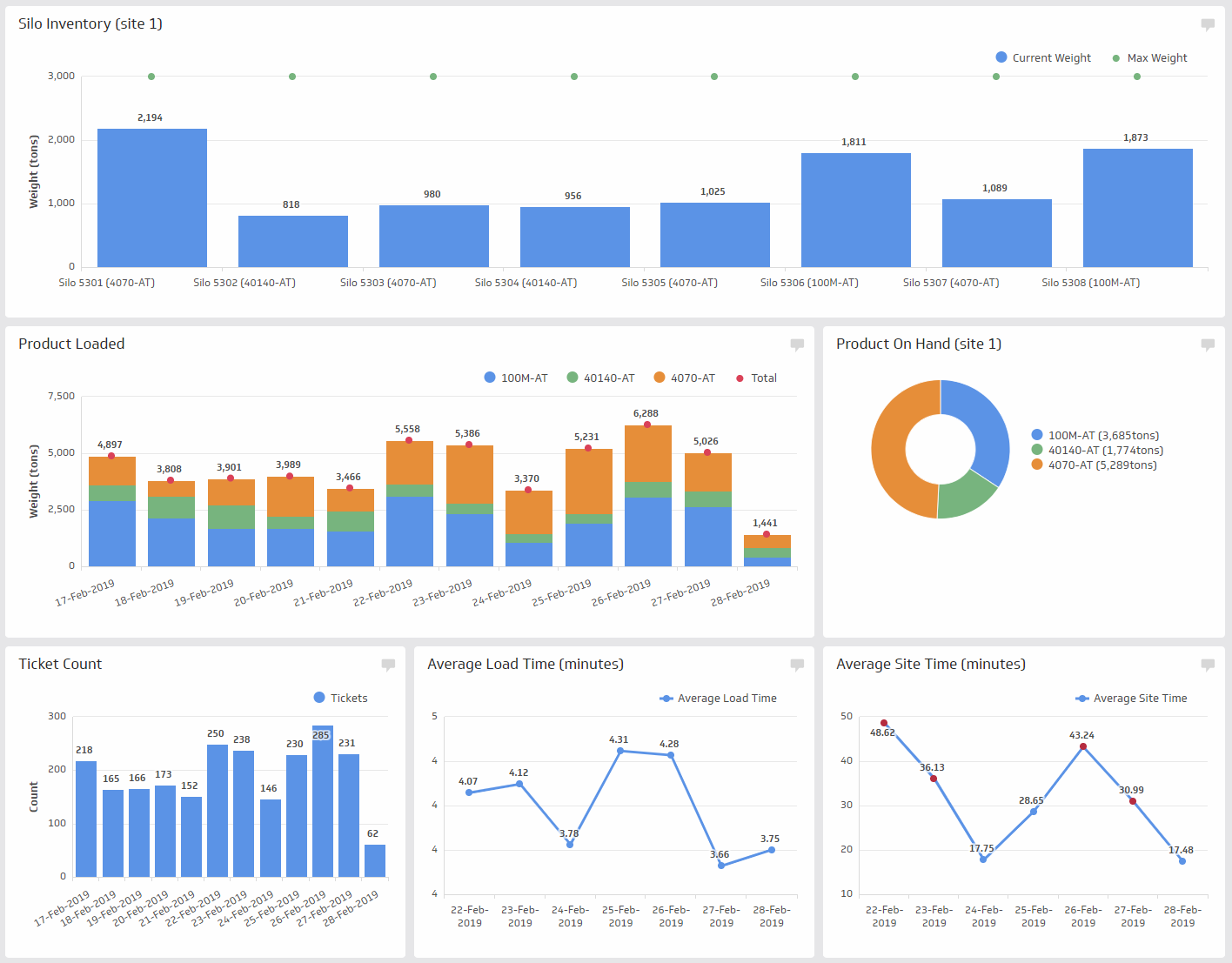Click the 48.62 data point on Average Site Time
The height and width of the screenshot is (963, 1232).
pyautogui.click(x=885, y=722)
